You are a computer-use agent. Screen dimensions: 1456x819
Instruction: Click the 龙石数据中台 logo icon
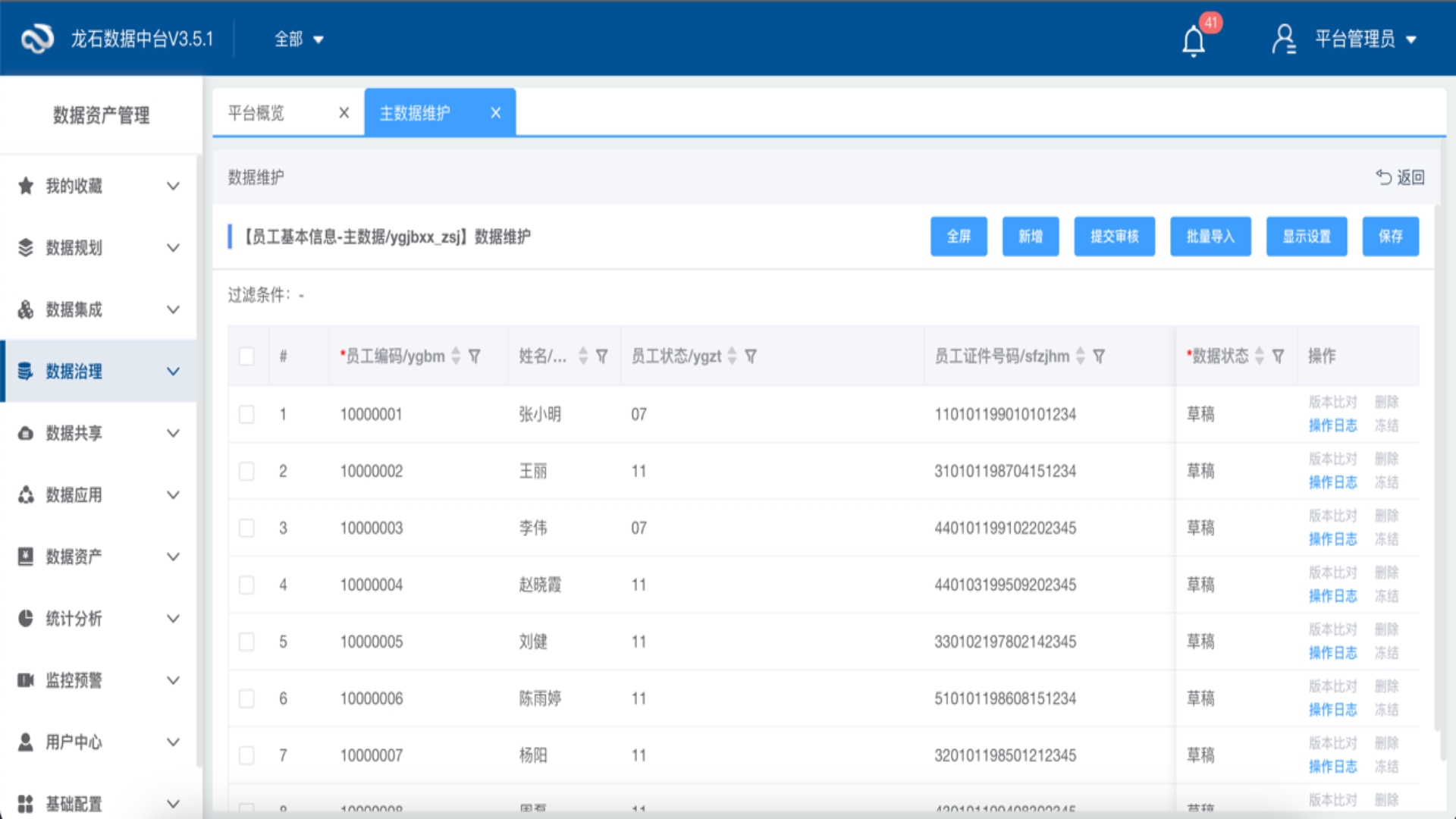point(37,39)
